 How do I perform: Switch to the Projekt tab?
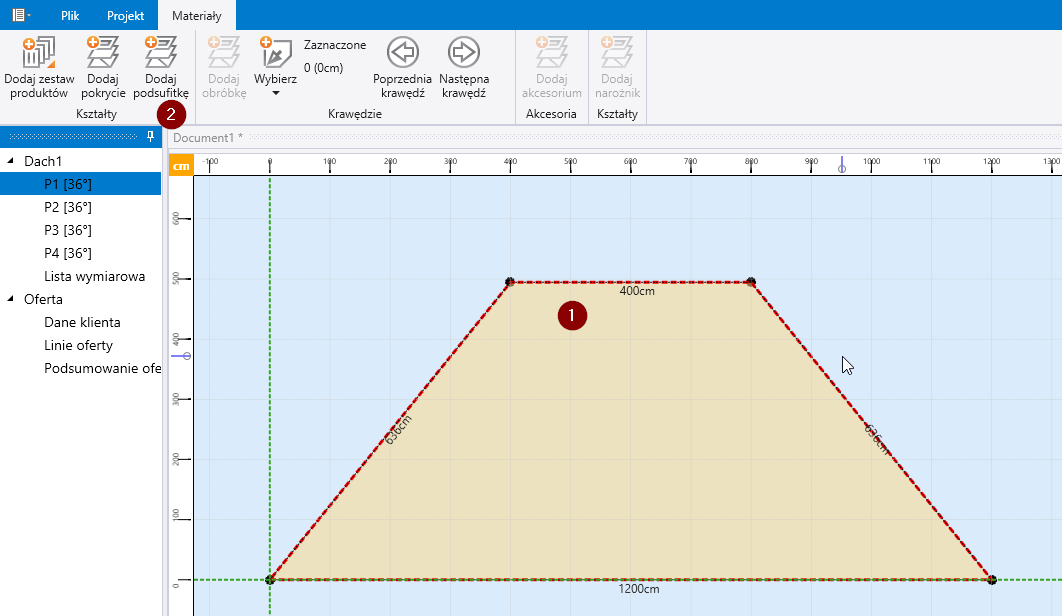[126, 16]
